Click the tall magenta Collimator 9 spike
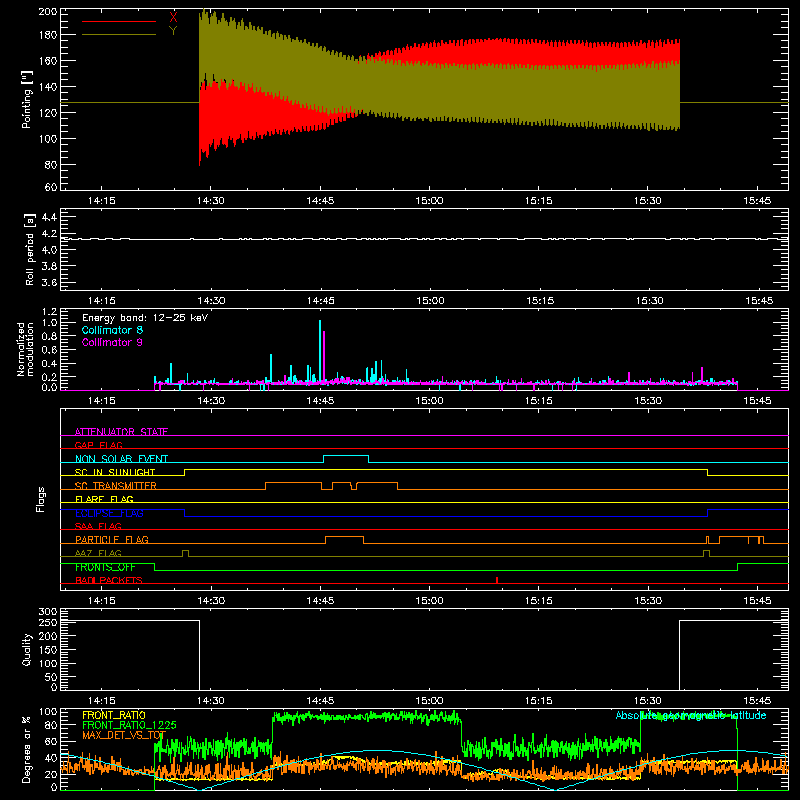The height and width of the screenshot is (800, 800). (324, 356)
